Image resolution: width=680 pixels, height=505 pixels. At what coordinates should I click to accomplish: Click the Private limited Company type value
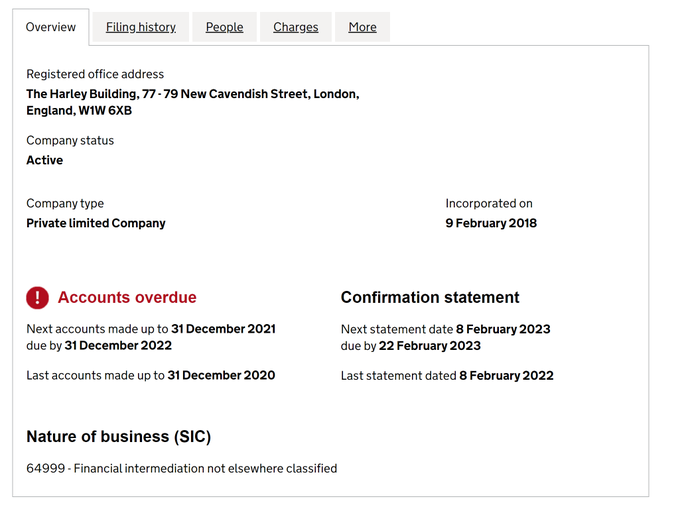[96, 223]
